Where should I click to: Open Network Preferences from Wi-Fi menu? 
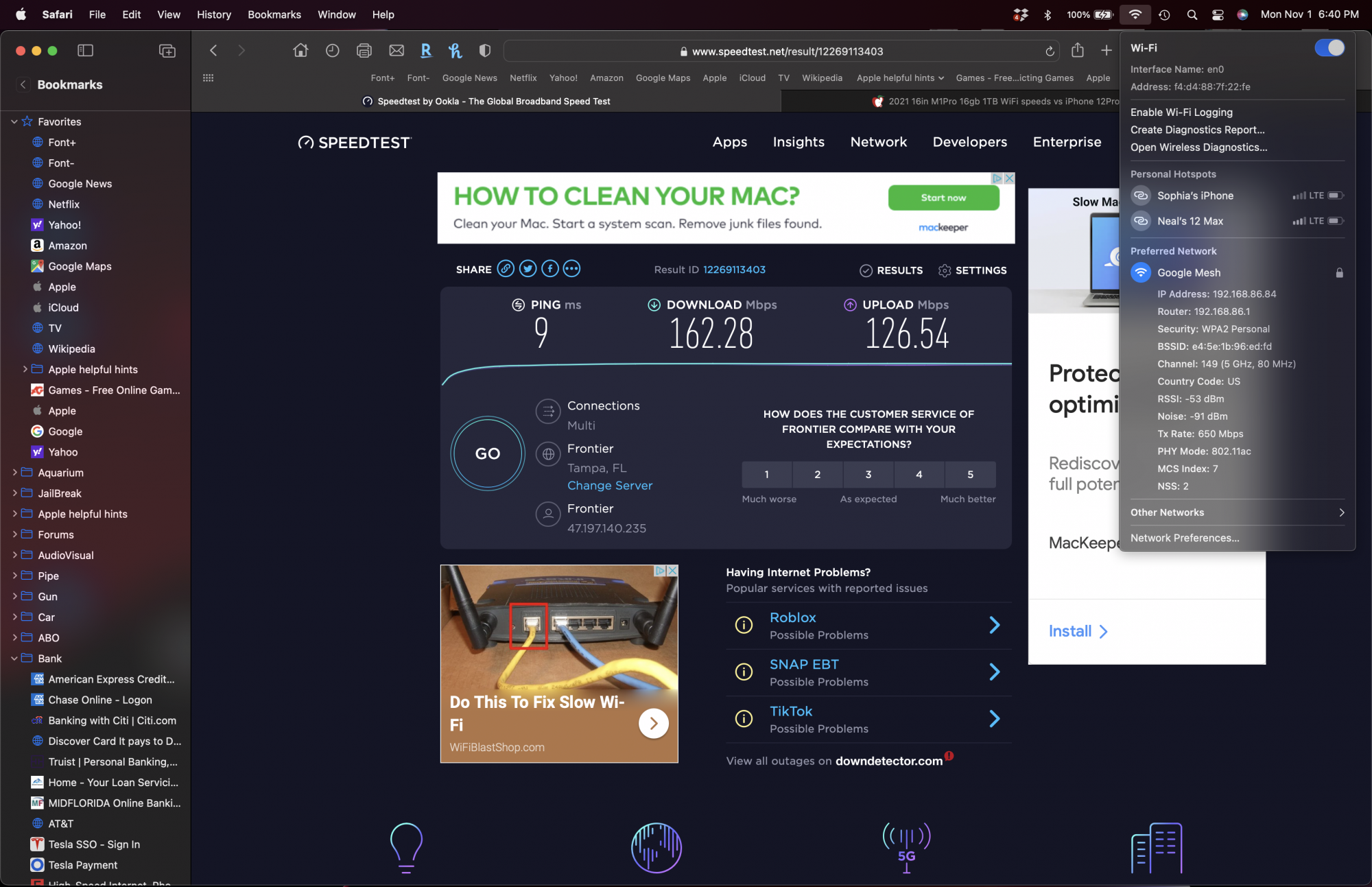coord(1185,538)
